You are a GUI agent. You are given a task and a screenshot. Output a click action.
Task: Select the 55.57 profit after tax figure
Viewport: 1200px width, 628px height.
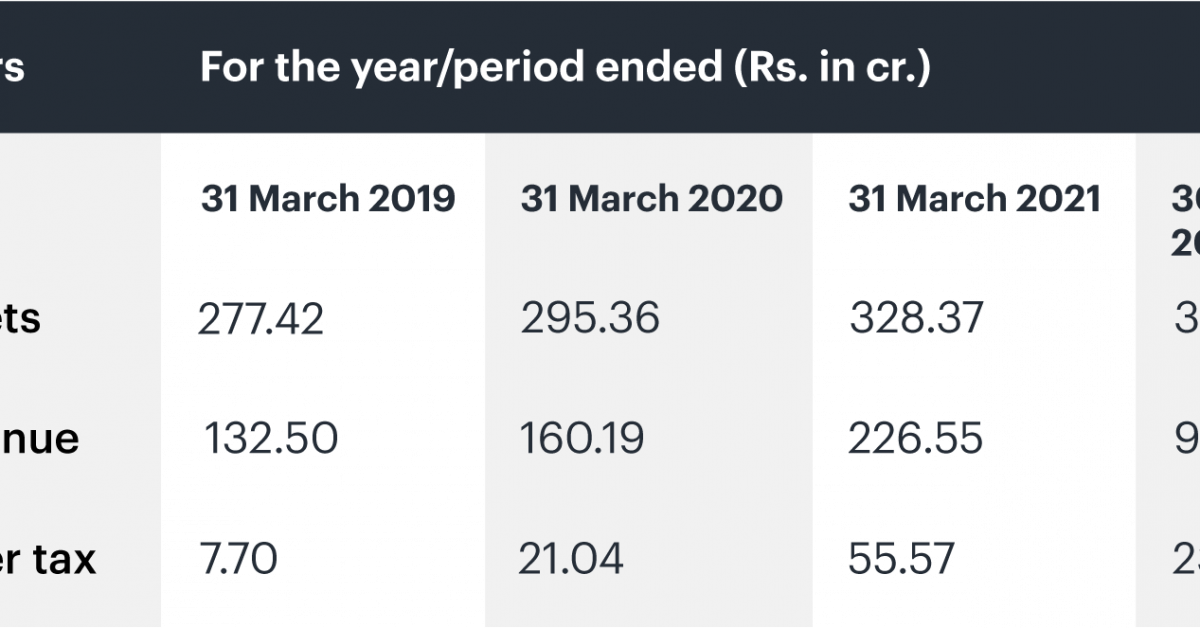click(902, 558)
